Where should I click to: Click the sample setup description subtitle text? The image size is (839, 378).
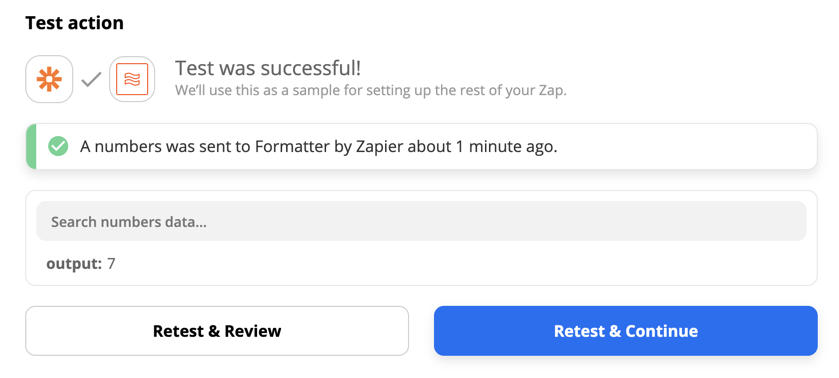370,90
